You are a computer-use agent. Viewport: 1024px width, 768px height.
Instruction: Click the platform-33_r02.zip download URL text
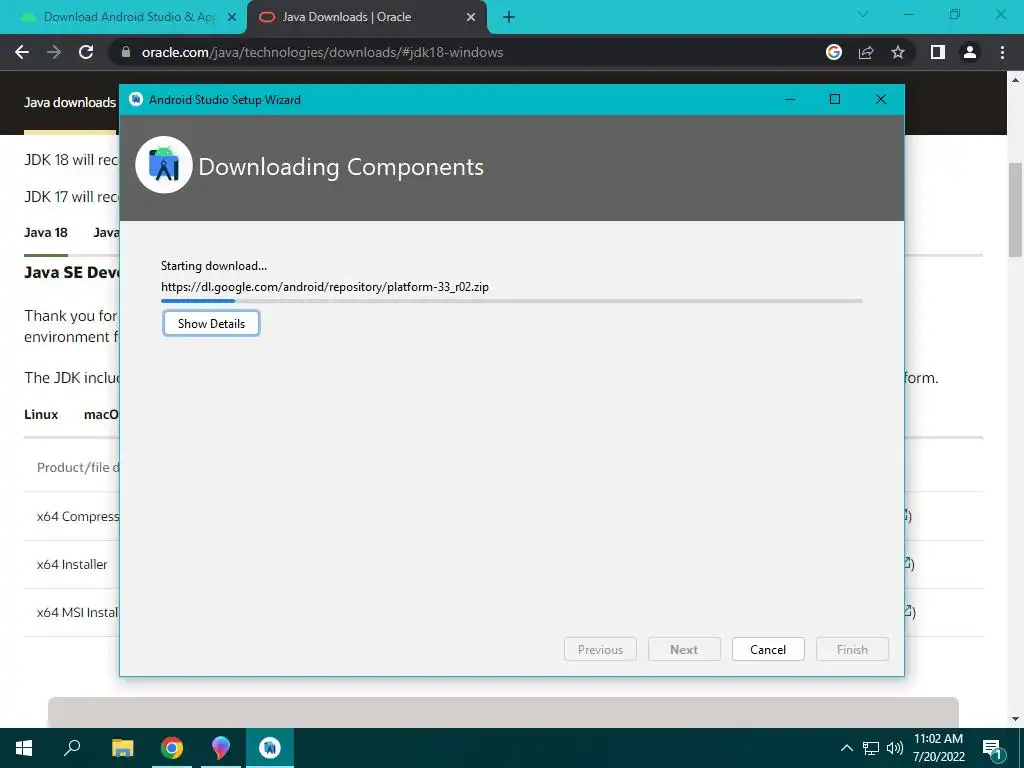tap(325, 287)
